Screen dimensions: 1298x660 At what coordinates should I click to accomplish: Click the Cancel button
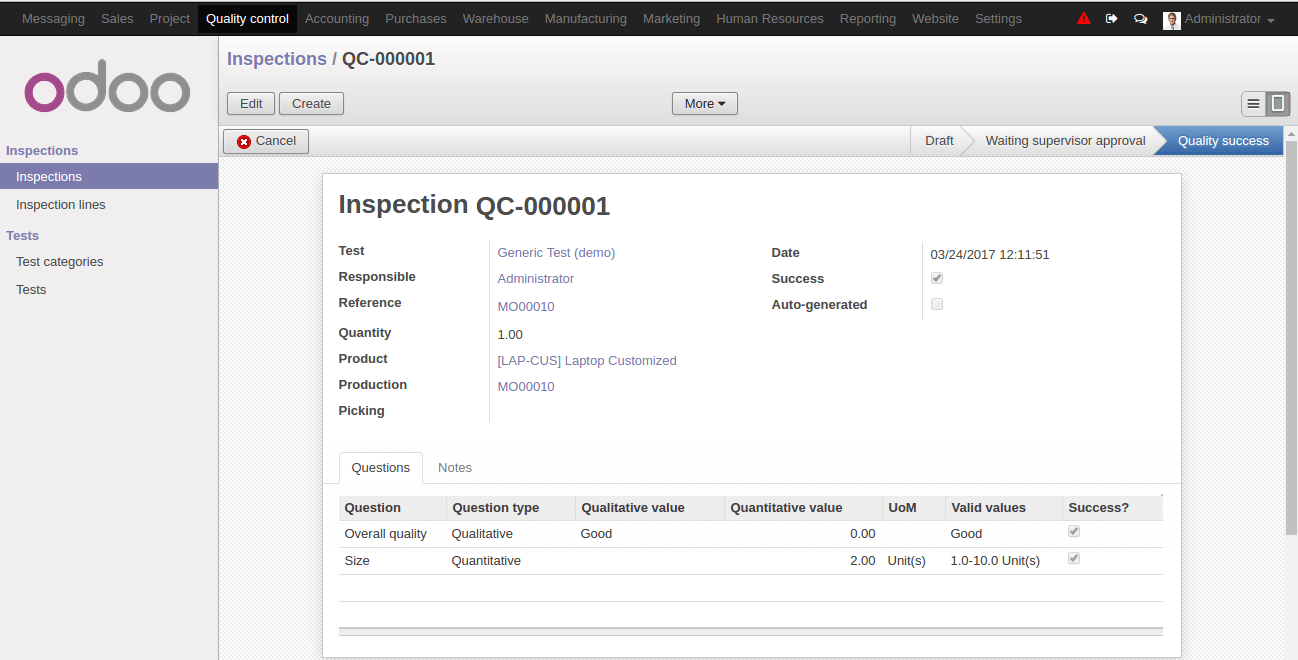click(x=266, y=141)
